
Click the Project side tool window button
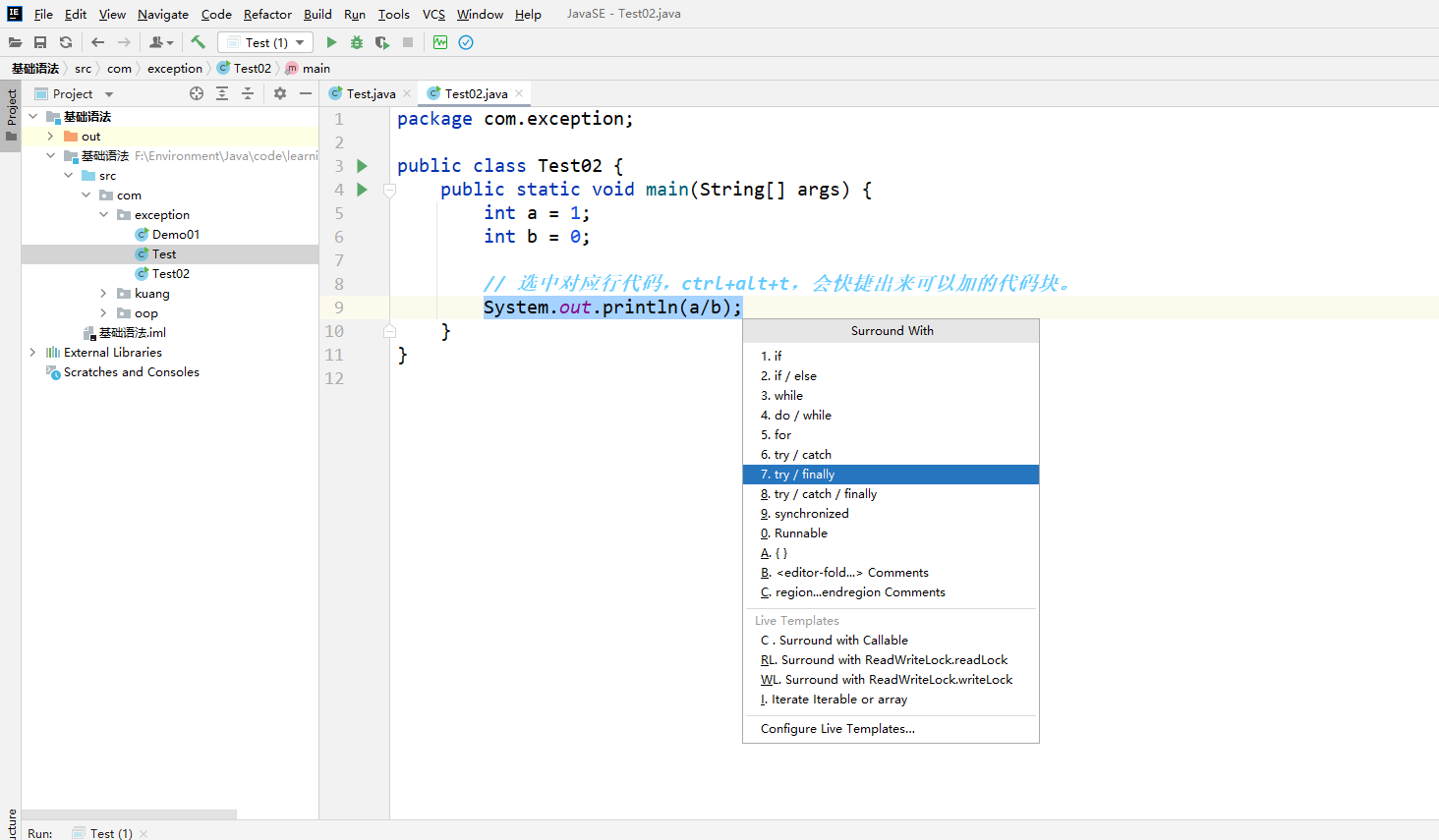pos(11,114)
